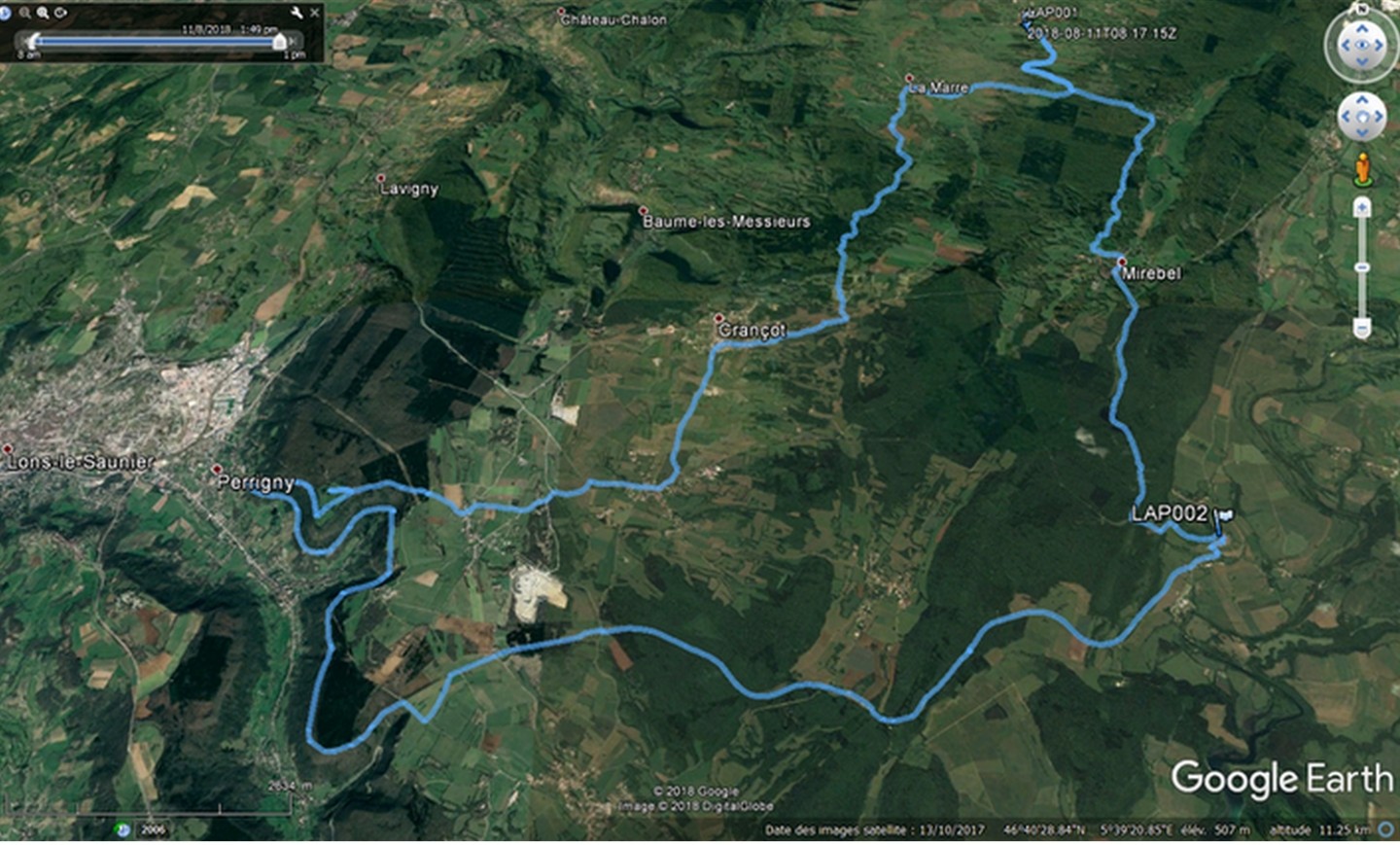Click the LAP002 flag placemark

tap(1222, 516)
